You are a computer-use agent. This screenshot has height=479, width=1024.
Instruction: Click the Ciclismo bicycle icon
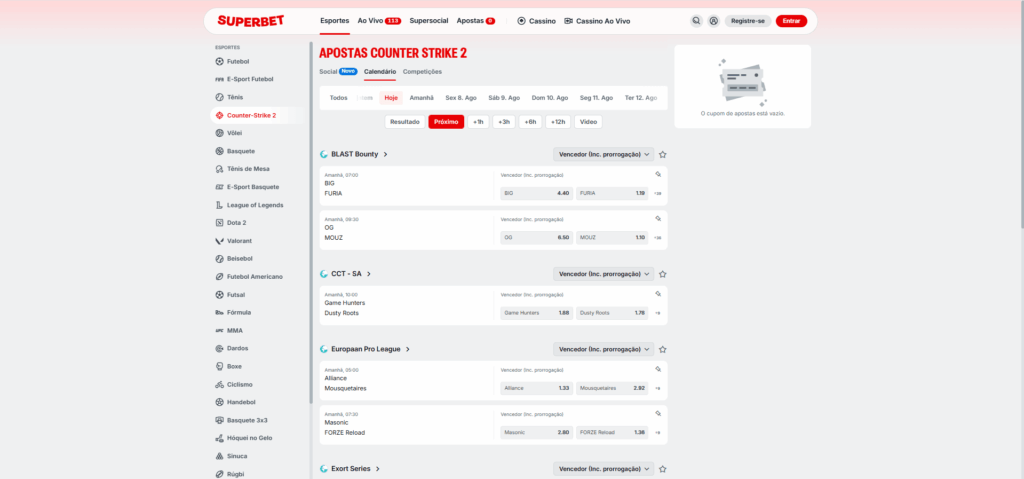[x=219, y=384]
